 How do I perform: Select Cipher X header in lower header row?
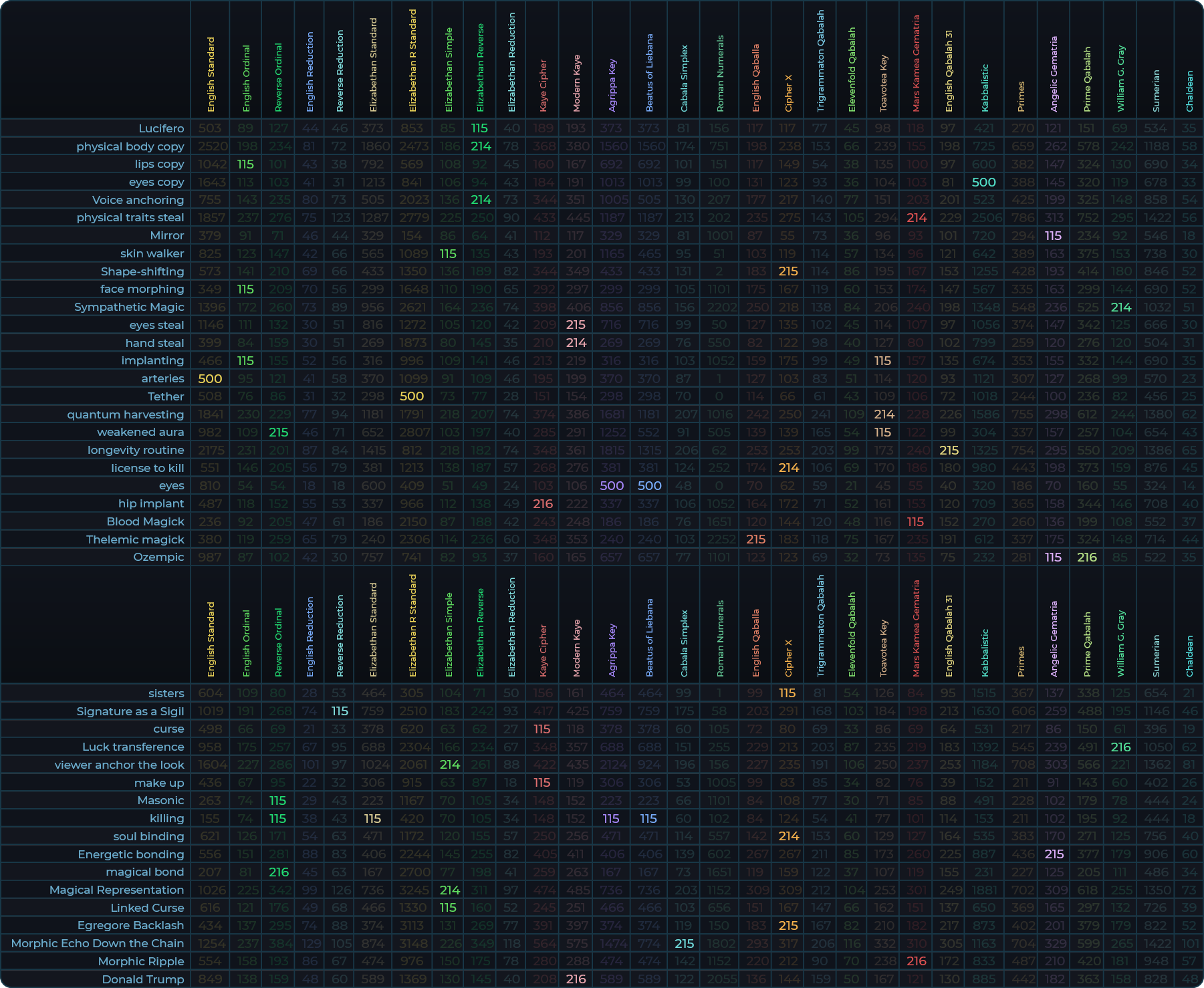[x=788, y=658]
